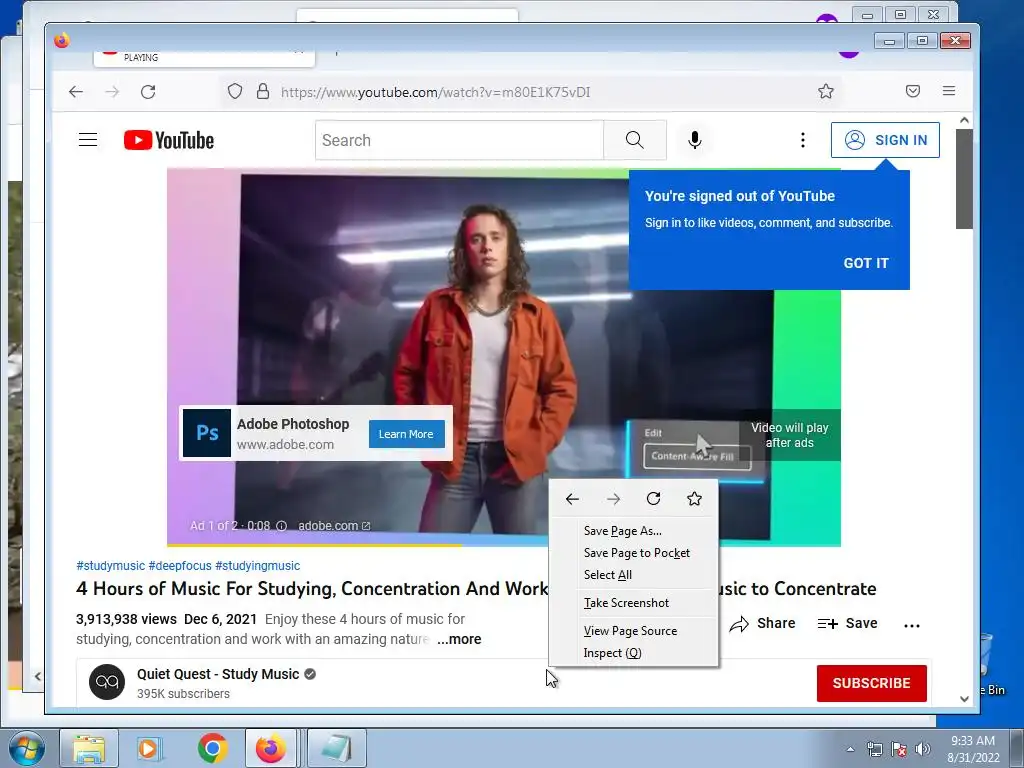Save video to playlist
The image size is (1024, 768).
(847, 624)
